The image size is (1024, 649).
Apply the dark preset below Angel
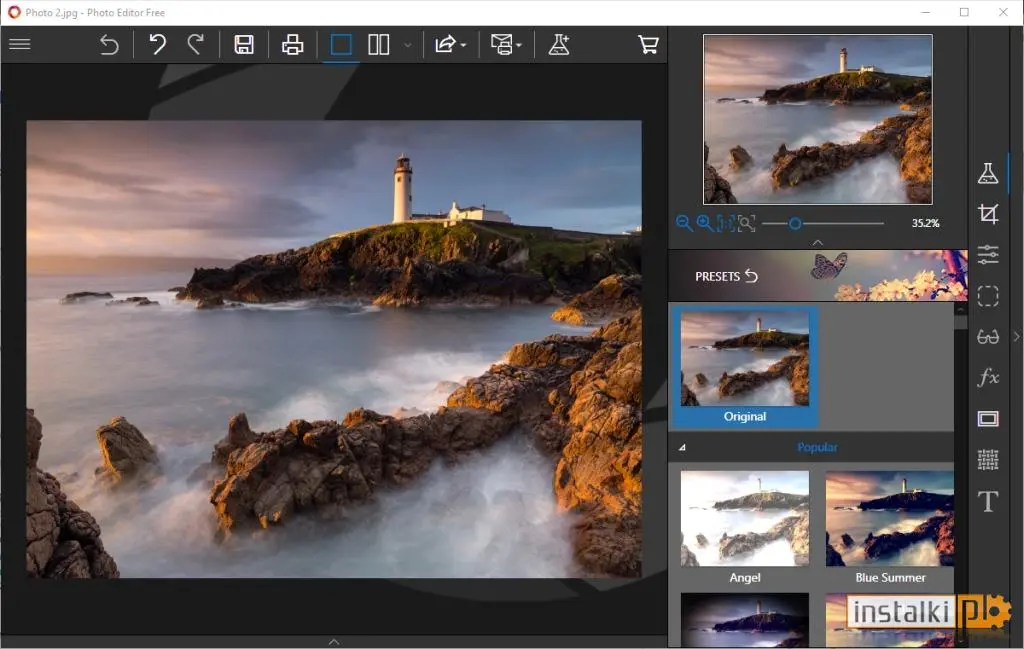click(744, 620)
